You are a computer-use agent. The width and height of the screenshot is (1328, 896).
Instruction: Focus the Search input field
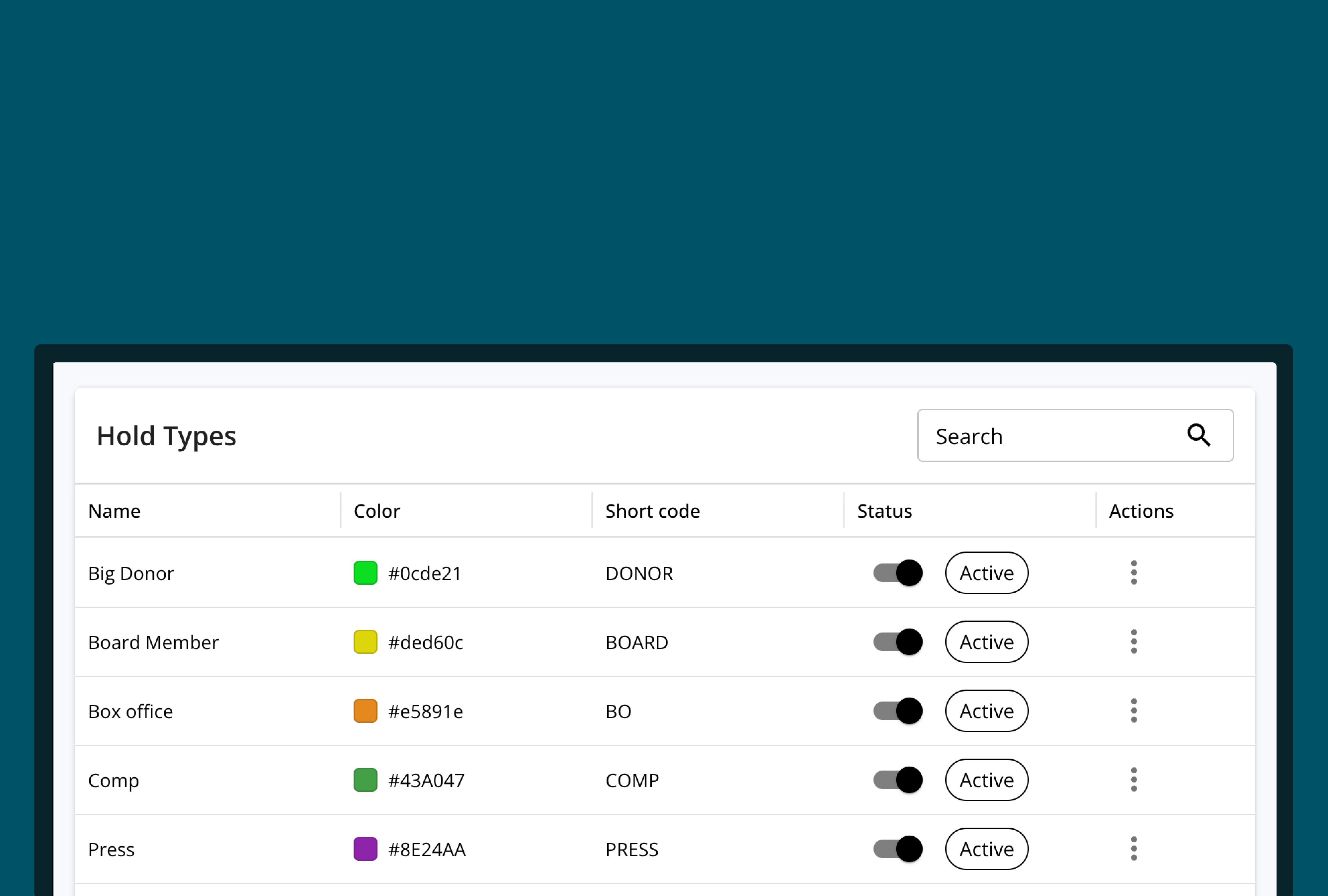click(1075, 435)
